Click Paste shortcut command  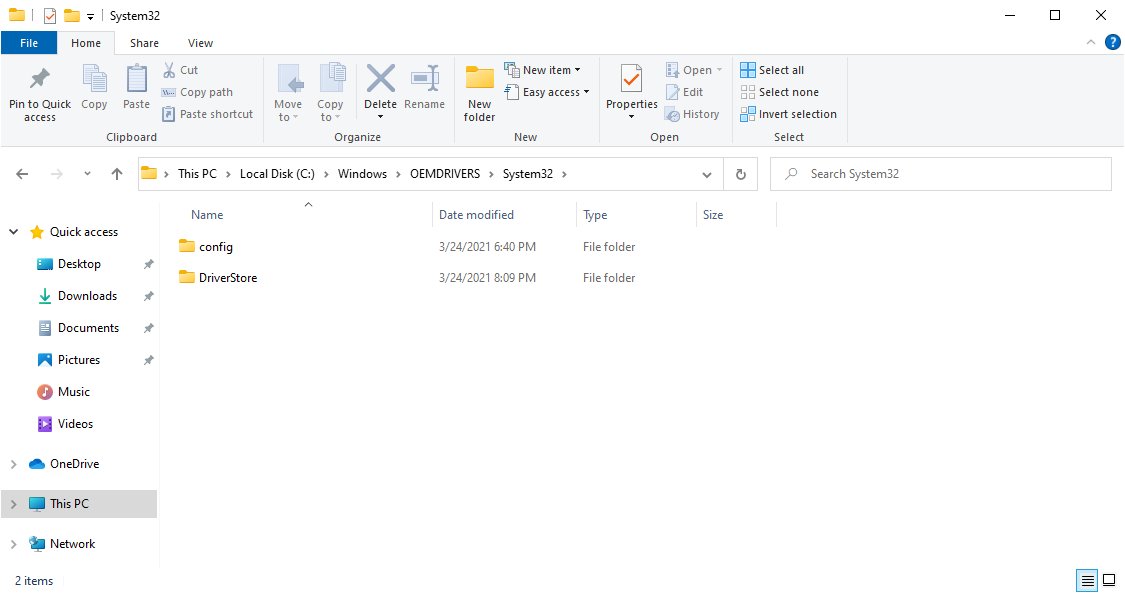(207, 114)
